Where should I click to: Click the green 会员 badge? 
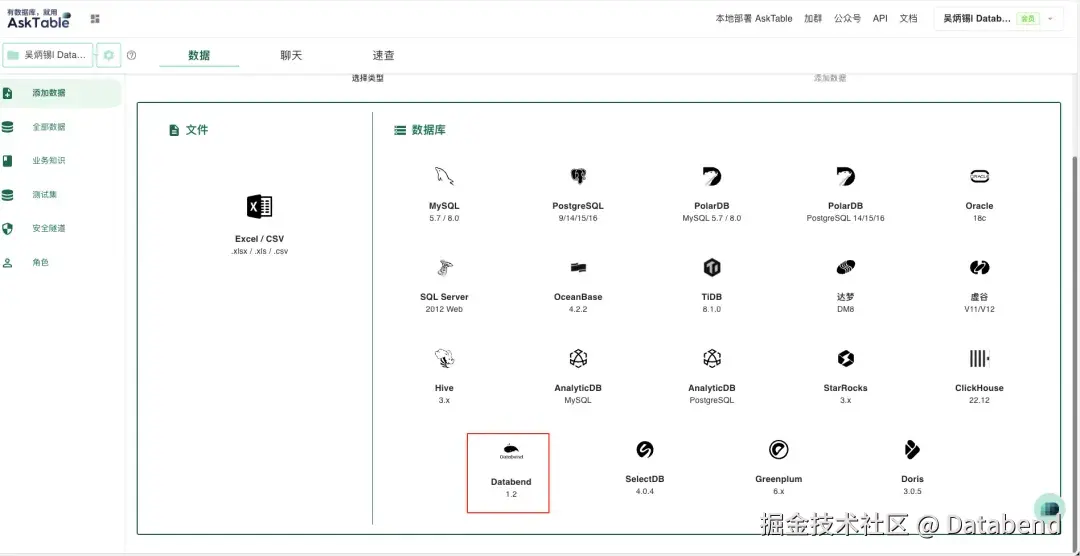(x=1027, y=19)
